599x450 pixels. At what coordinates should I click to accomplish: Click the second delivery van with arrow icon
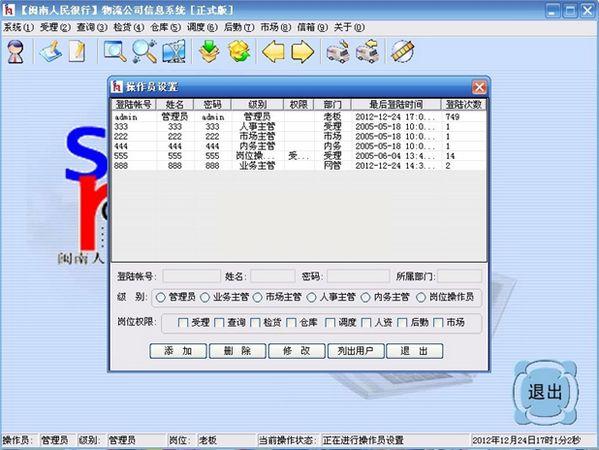367,51
